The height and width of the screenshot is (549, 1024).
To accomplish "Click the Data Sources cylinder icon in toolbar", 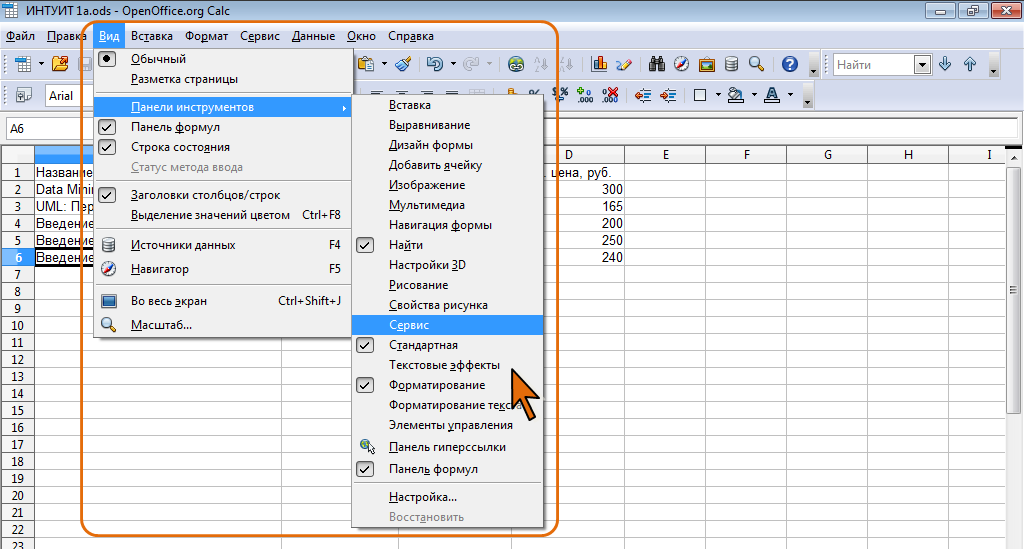I will (x=731, y=64).
